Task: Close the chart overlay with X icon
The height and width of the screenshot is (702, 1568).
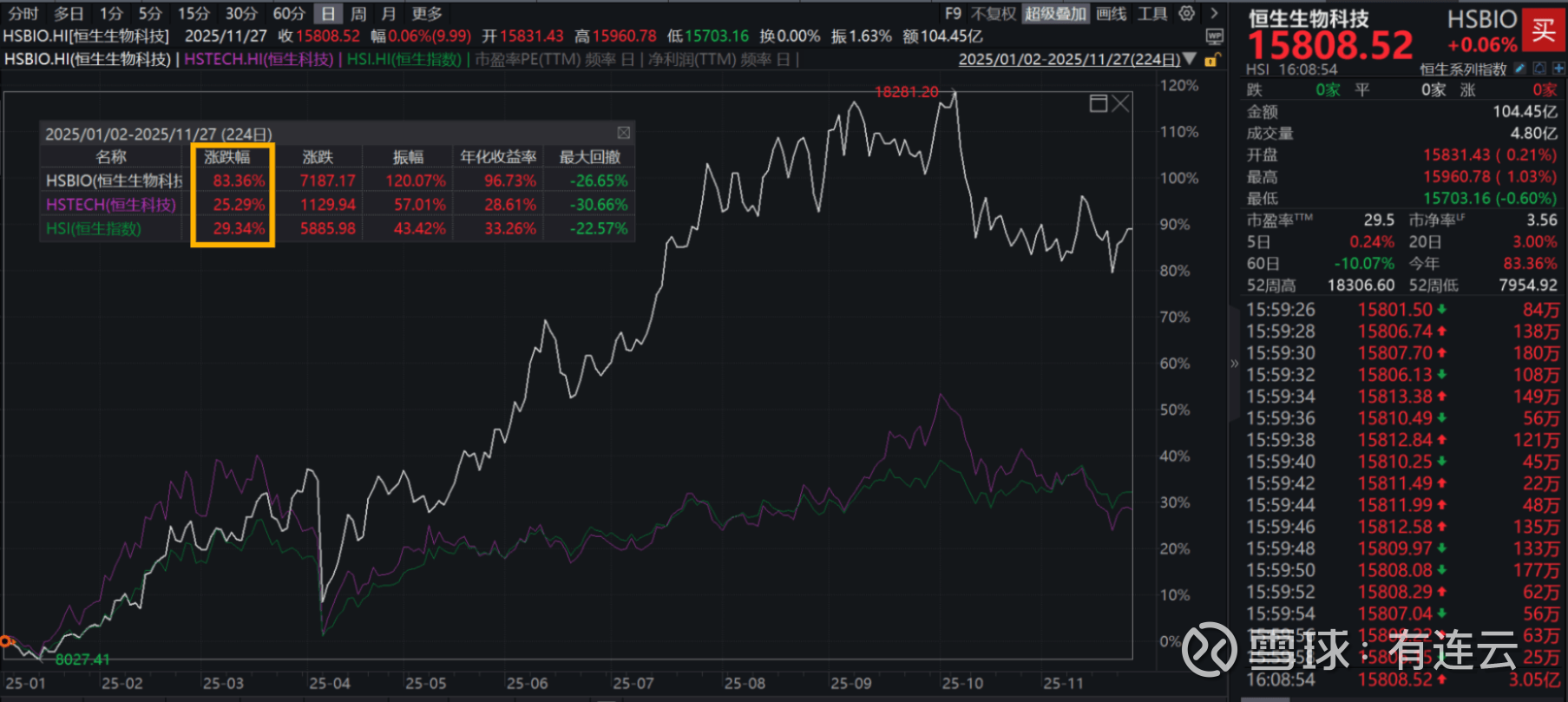Action: pos(1121,103)
